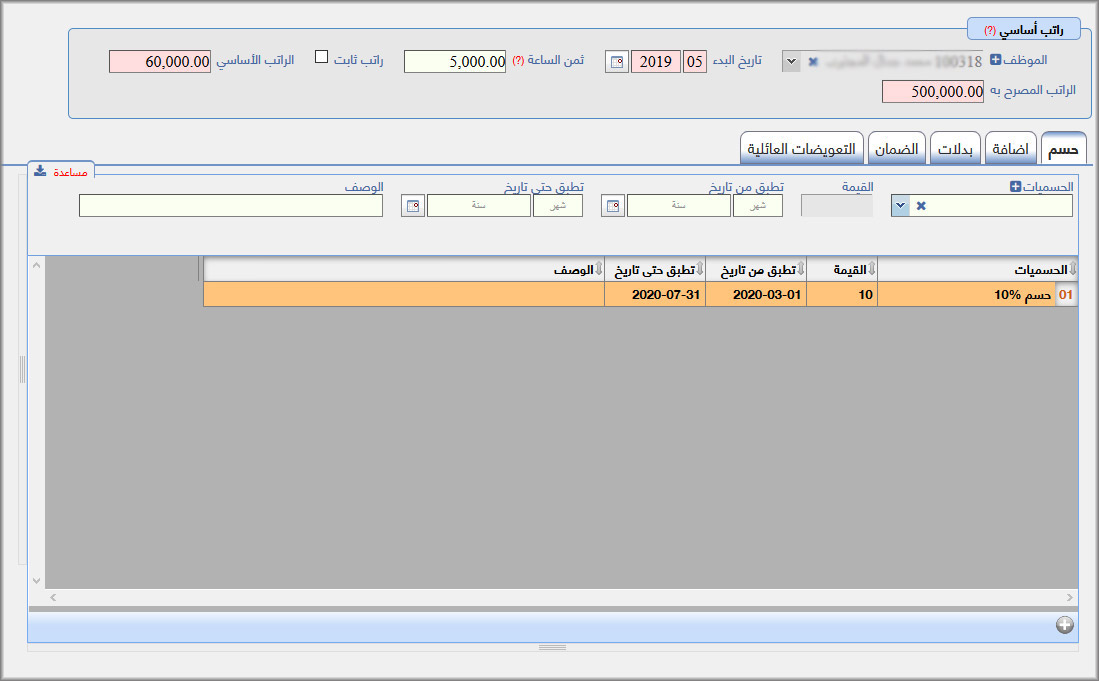Select the بدلات tab

tap(954, 149)
